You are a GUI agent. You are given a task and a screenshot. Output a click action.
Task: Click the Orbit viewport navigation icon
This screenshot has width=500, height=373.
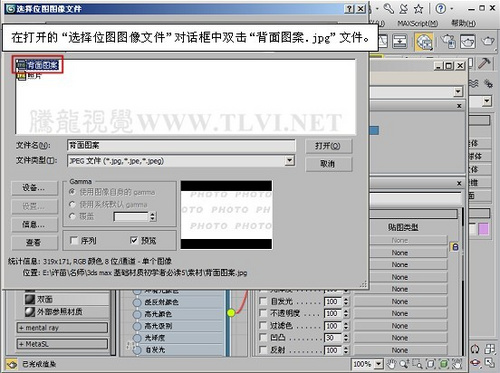pyautogui.click(x=475, y=363)
